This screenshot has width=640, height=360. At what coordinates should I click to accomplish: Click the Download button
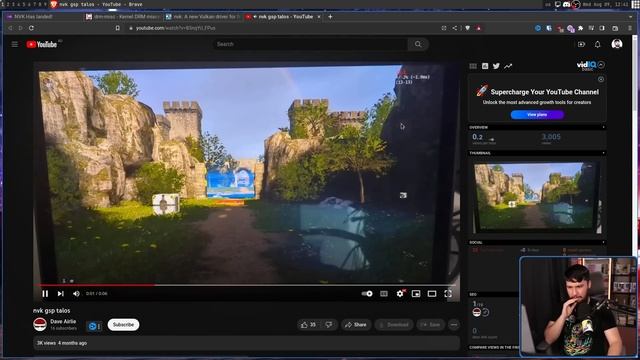coord(394,324)
